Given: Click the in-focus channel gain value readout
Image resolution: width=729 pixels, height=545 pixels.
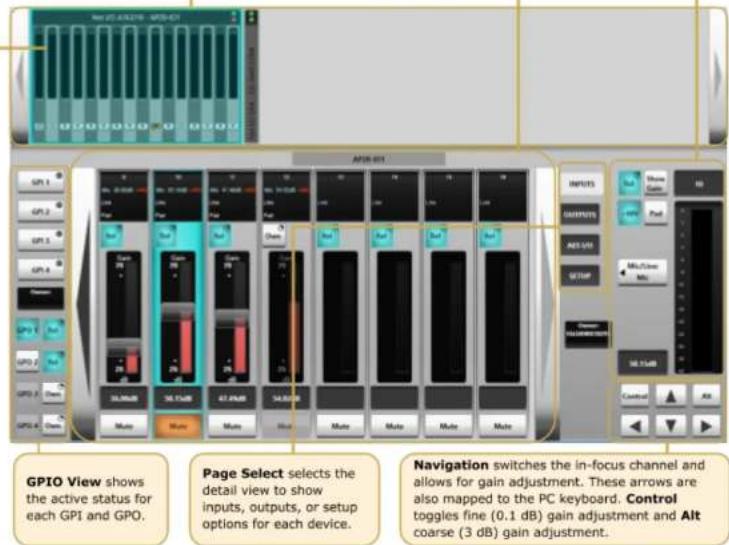Looking at the screenshot, I should [643, 363].
